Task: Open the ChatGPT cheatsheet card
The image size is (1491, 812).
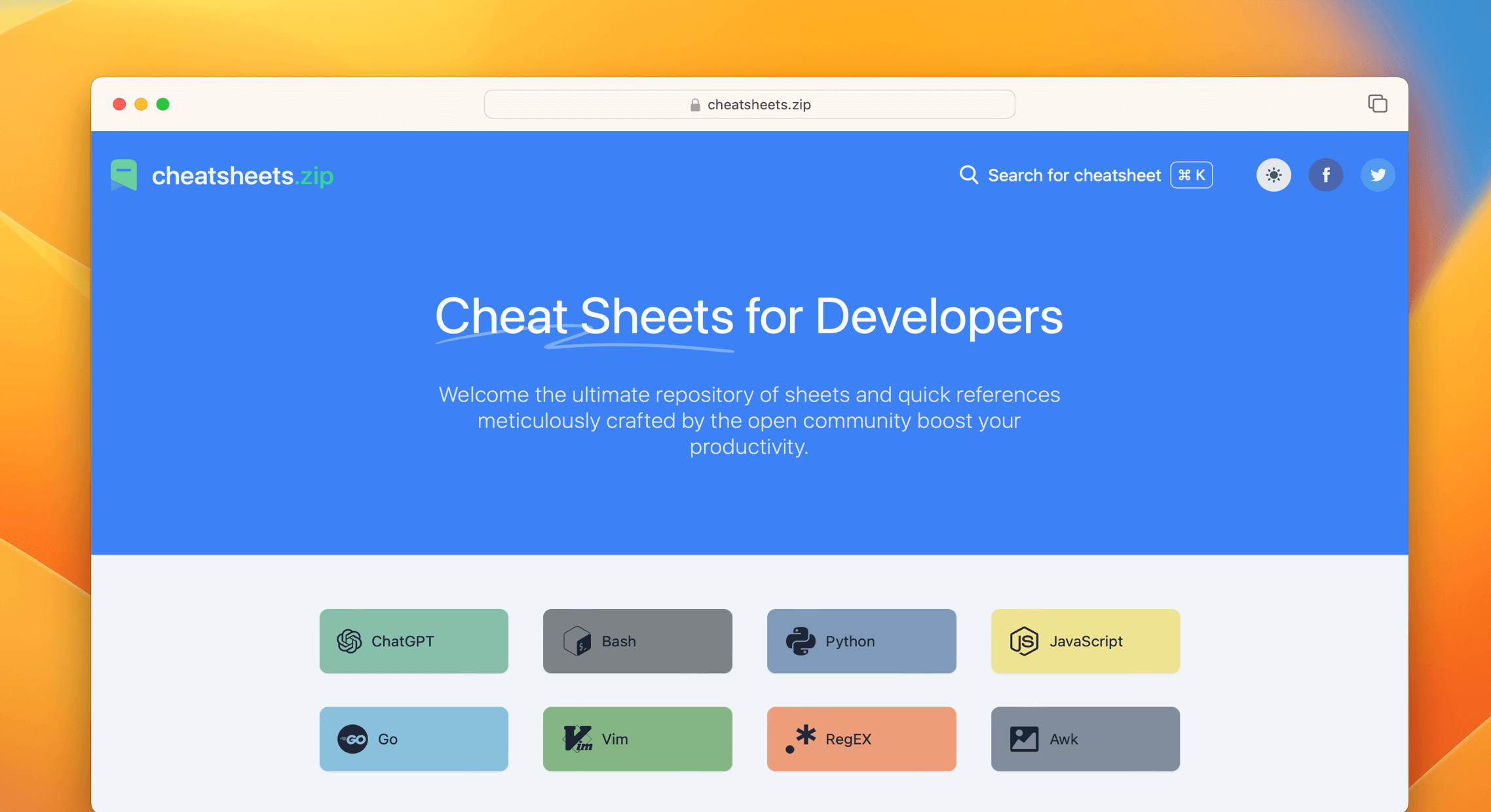Action: tap(413, 641)
